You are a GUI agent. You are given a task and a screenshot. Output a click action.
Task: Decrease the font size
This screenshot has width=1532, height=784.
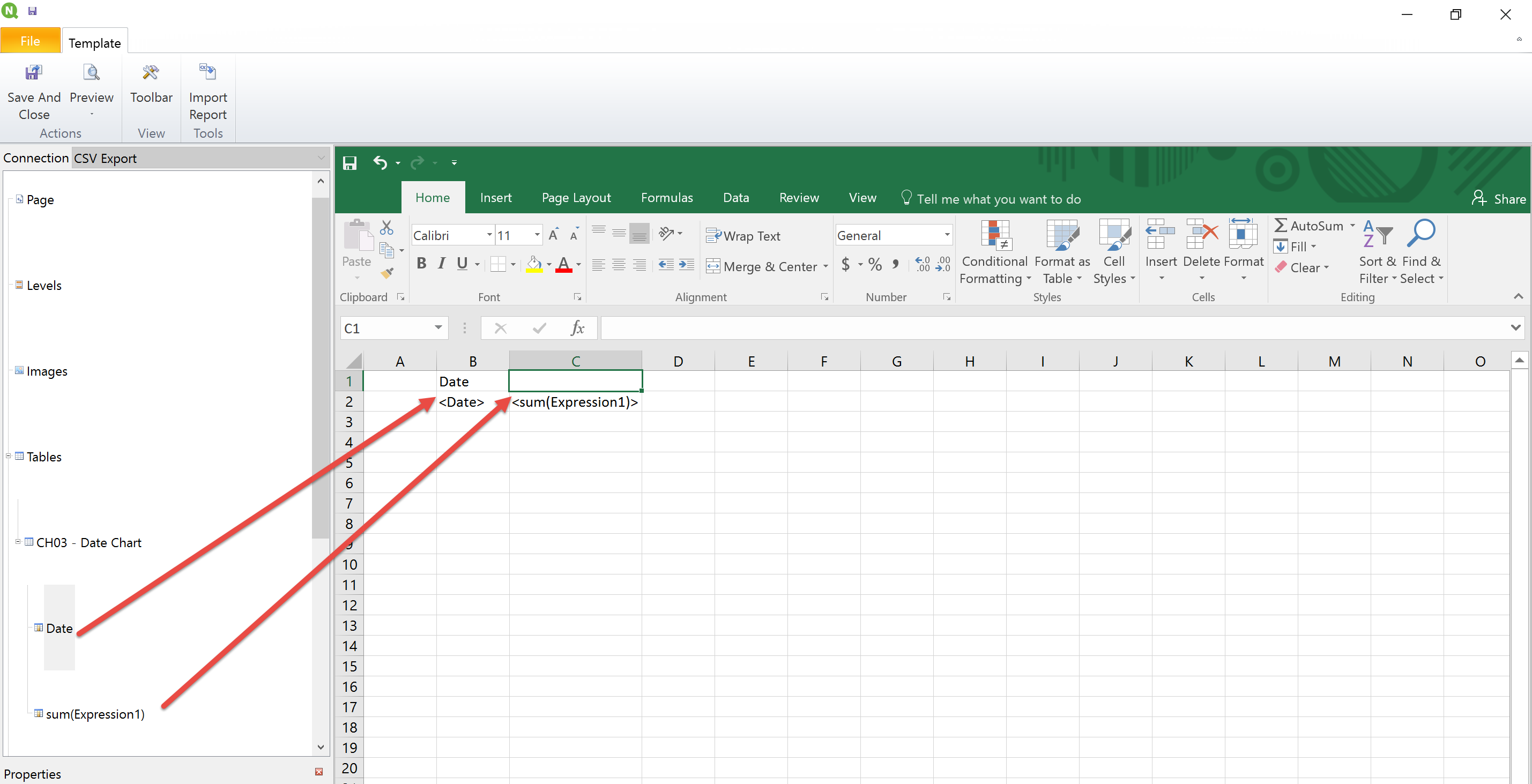click(x=574, y=234)
